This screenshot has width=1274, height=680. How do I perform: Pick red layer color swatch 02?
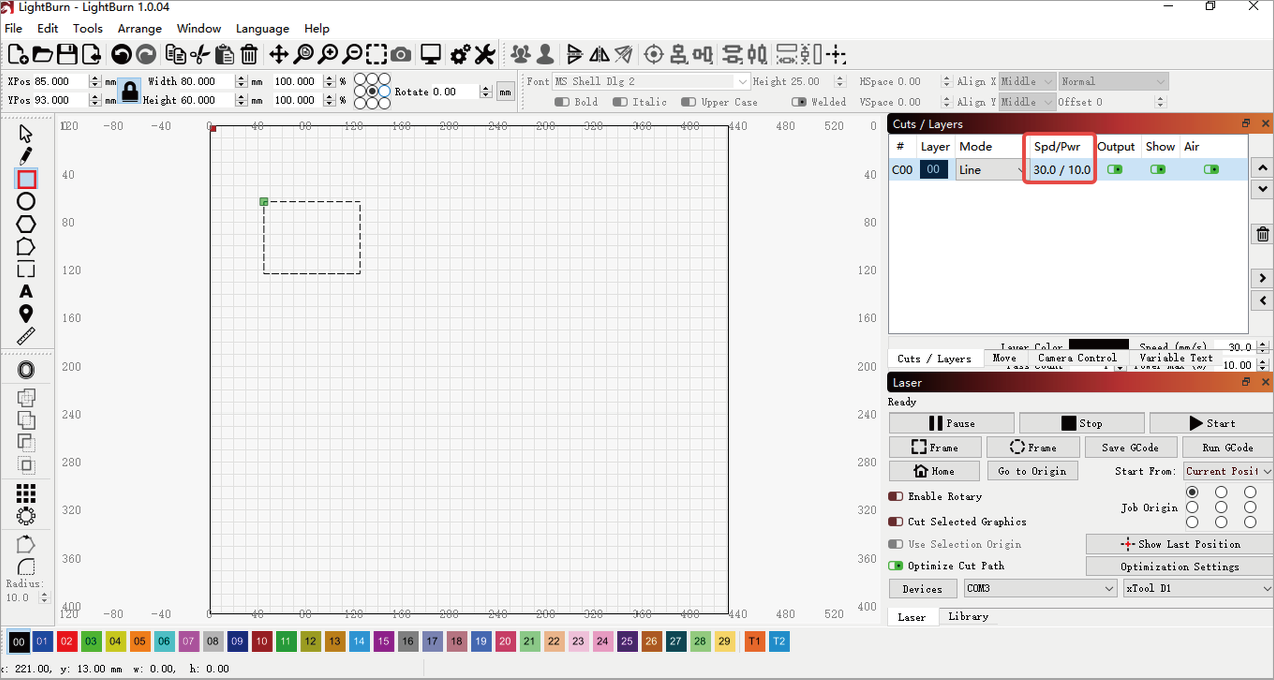(x=67, y=642)
